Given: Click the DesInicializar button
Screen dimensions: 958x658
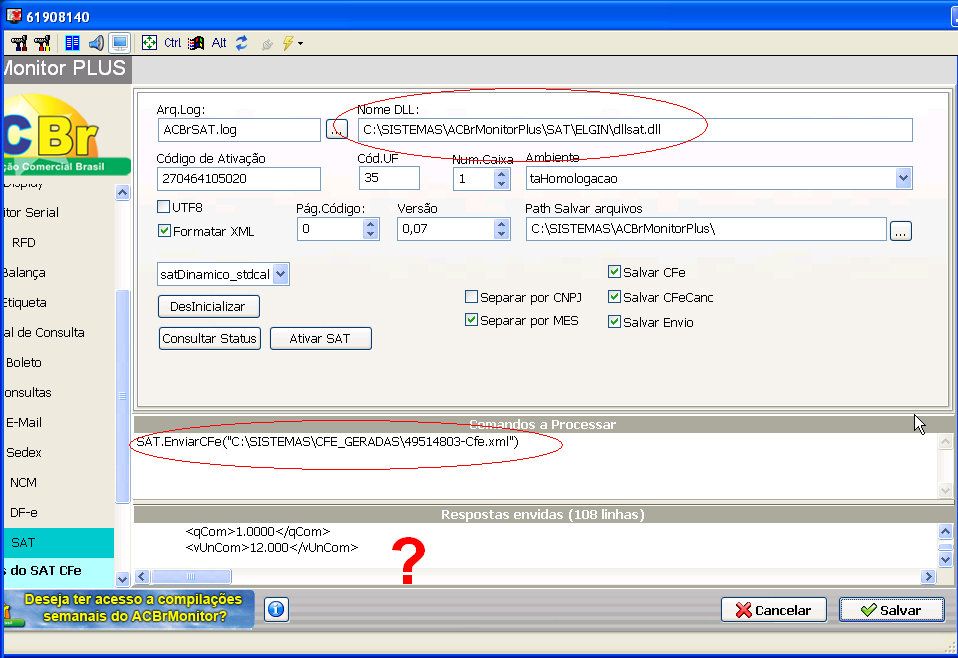Looking at the screenshot, I should (208, 307).
